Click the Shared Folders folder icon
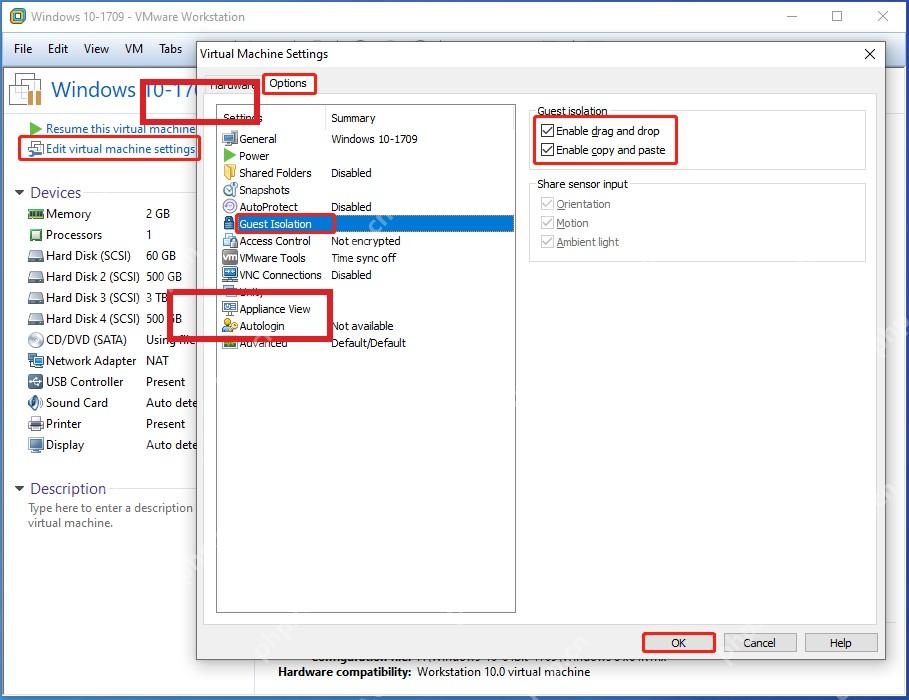The image size is (909, 700). tap(230, 172)
